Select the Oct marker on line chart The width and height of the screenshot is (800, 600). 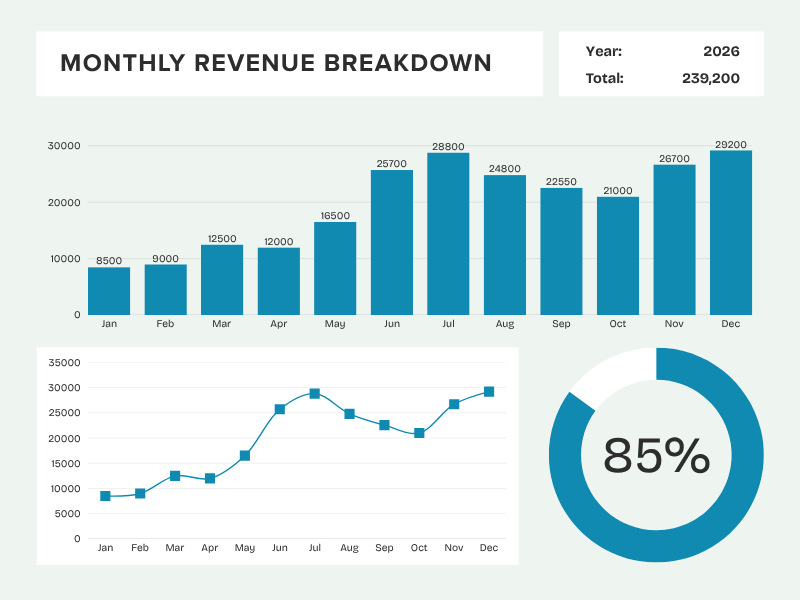coord(419,433)
